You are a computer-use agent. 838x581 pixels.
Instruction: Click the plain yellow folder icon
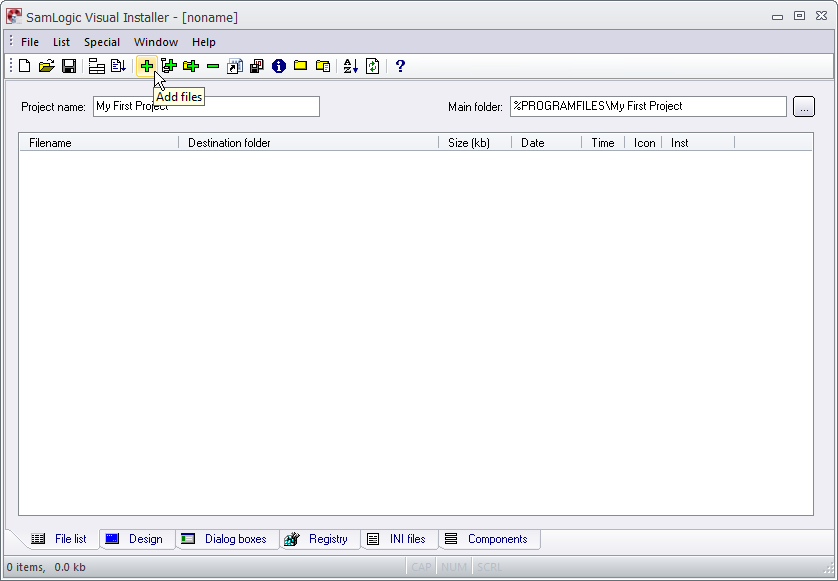click(x=300, y=66)
